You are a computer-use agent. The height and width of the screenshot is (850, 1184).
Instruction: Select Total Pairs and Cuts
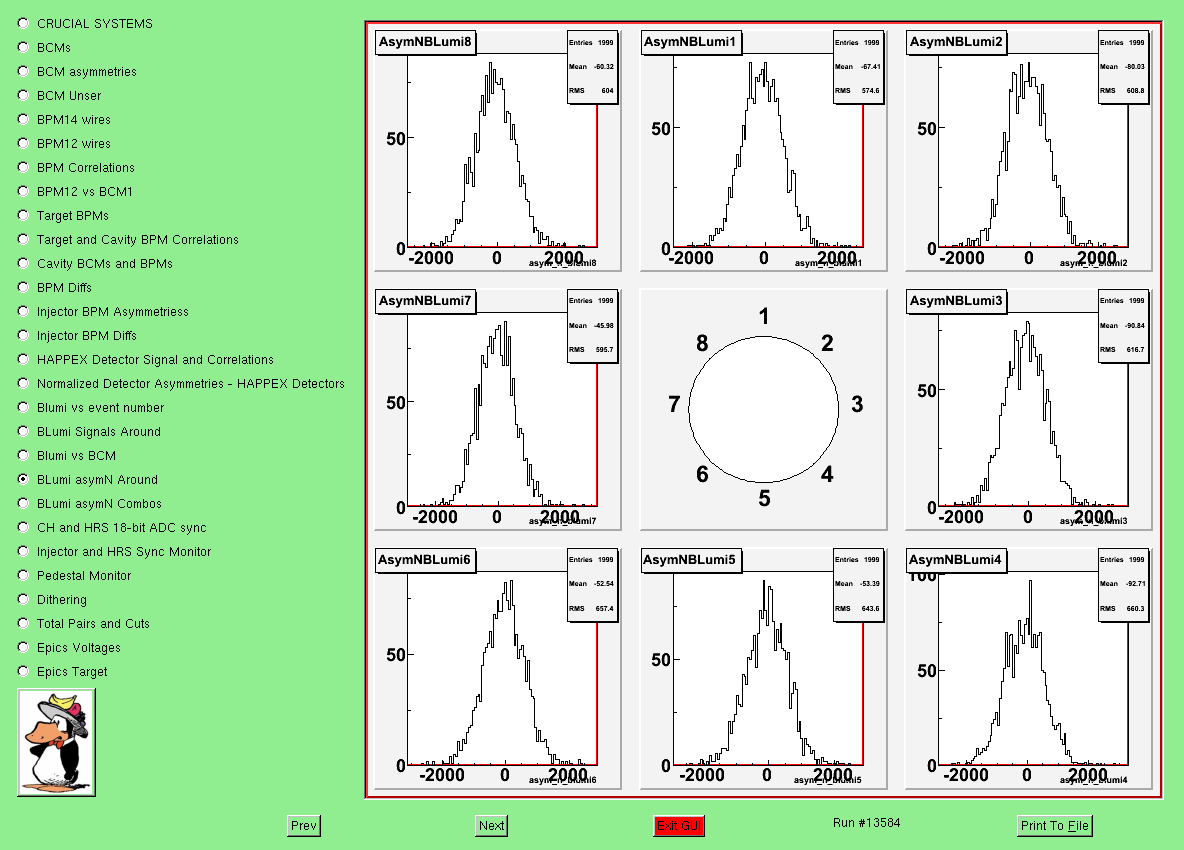pyautogui.click(x=23, y=624)
